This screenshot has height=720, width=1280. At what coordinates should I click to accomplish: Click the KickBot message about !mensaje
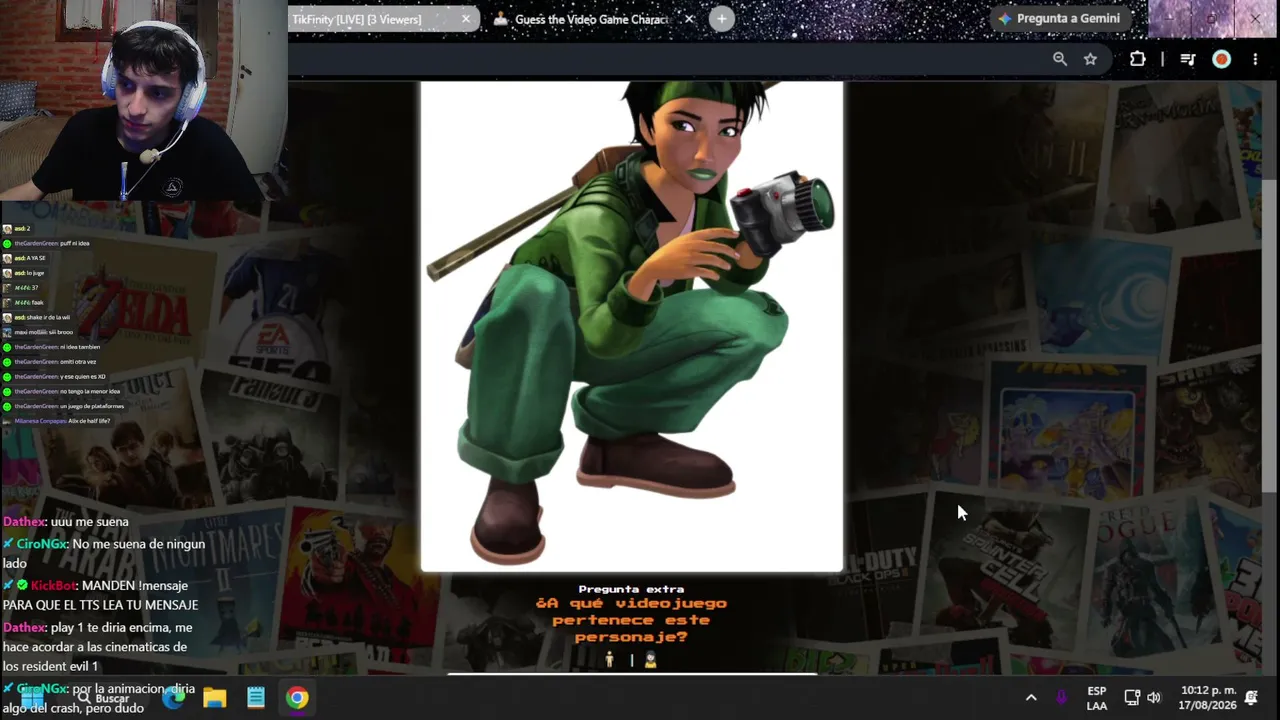pyautogui.click(x=101, y=595)
